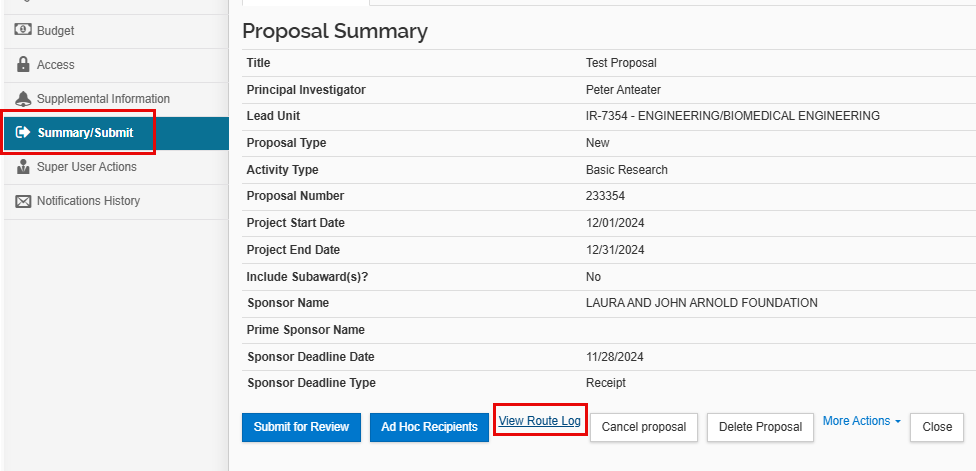
Task: Expand the More Actions dropdown
Action: (861, 421)
